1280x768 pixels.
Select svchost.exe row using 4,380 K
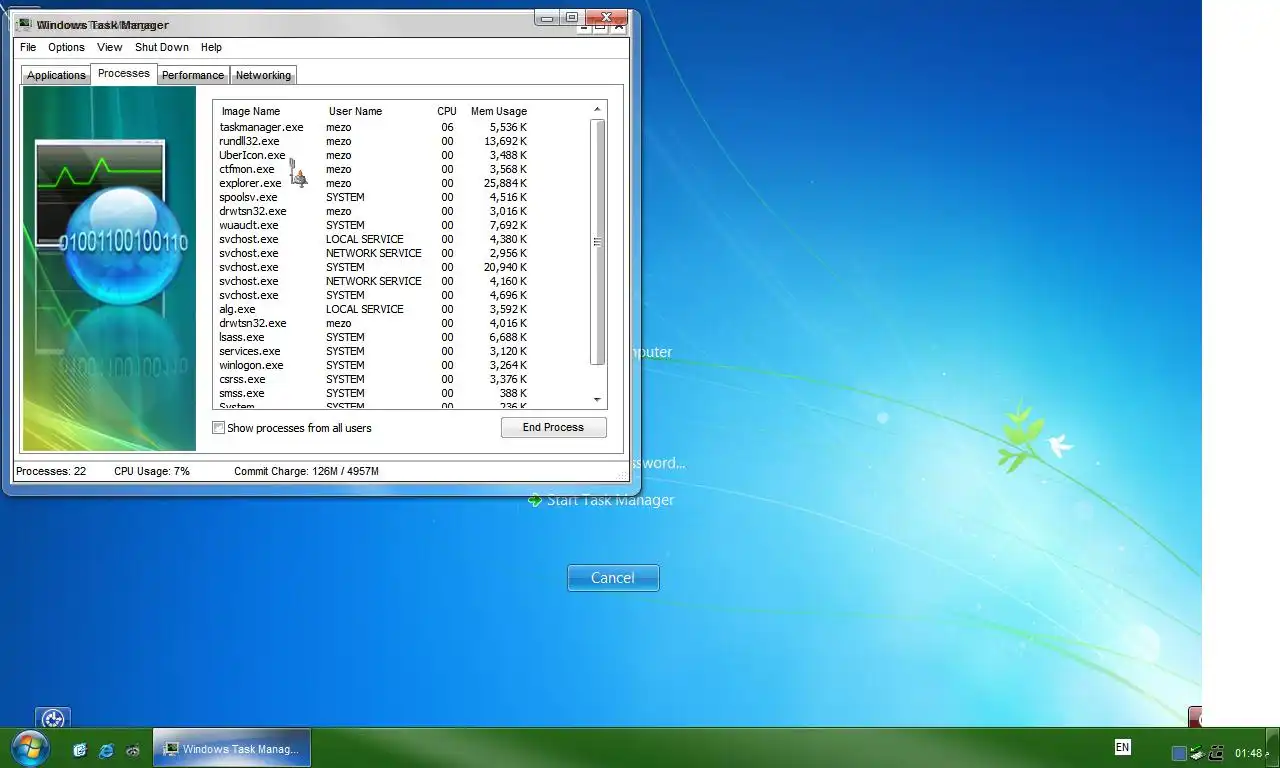pyautogui.click(x=373, y=239)
